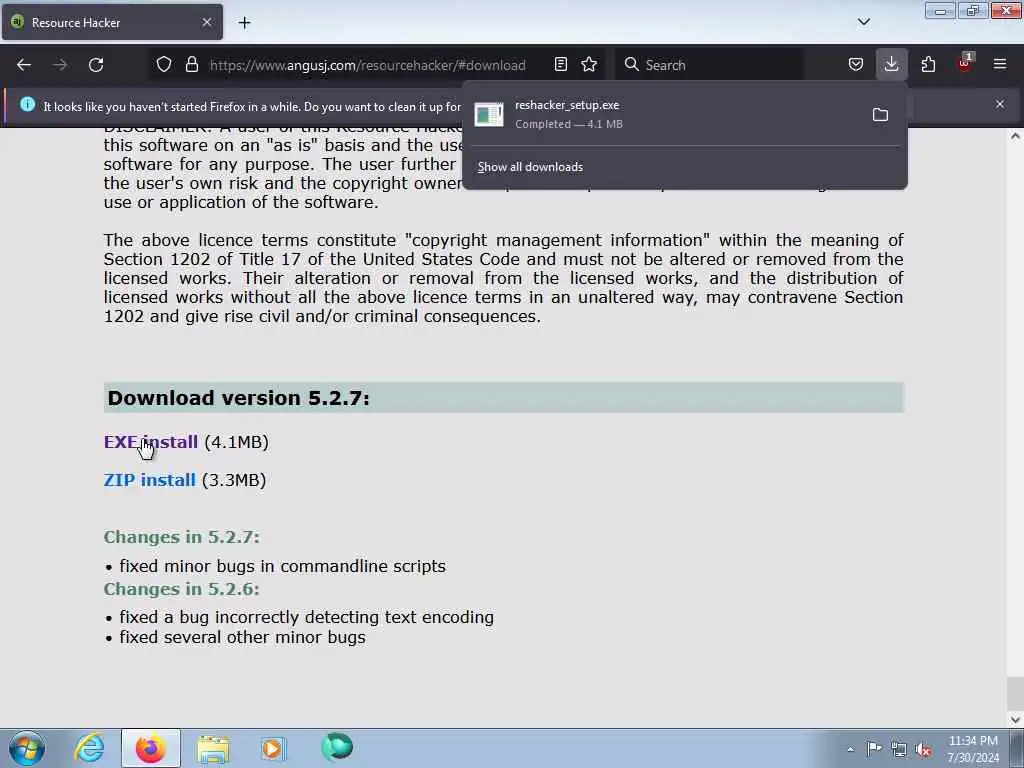The height and width of the screenshot is (768, 1024).
Task: Dismiss the Firefox refresh notification bar
Action: (1000, 104)
